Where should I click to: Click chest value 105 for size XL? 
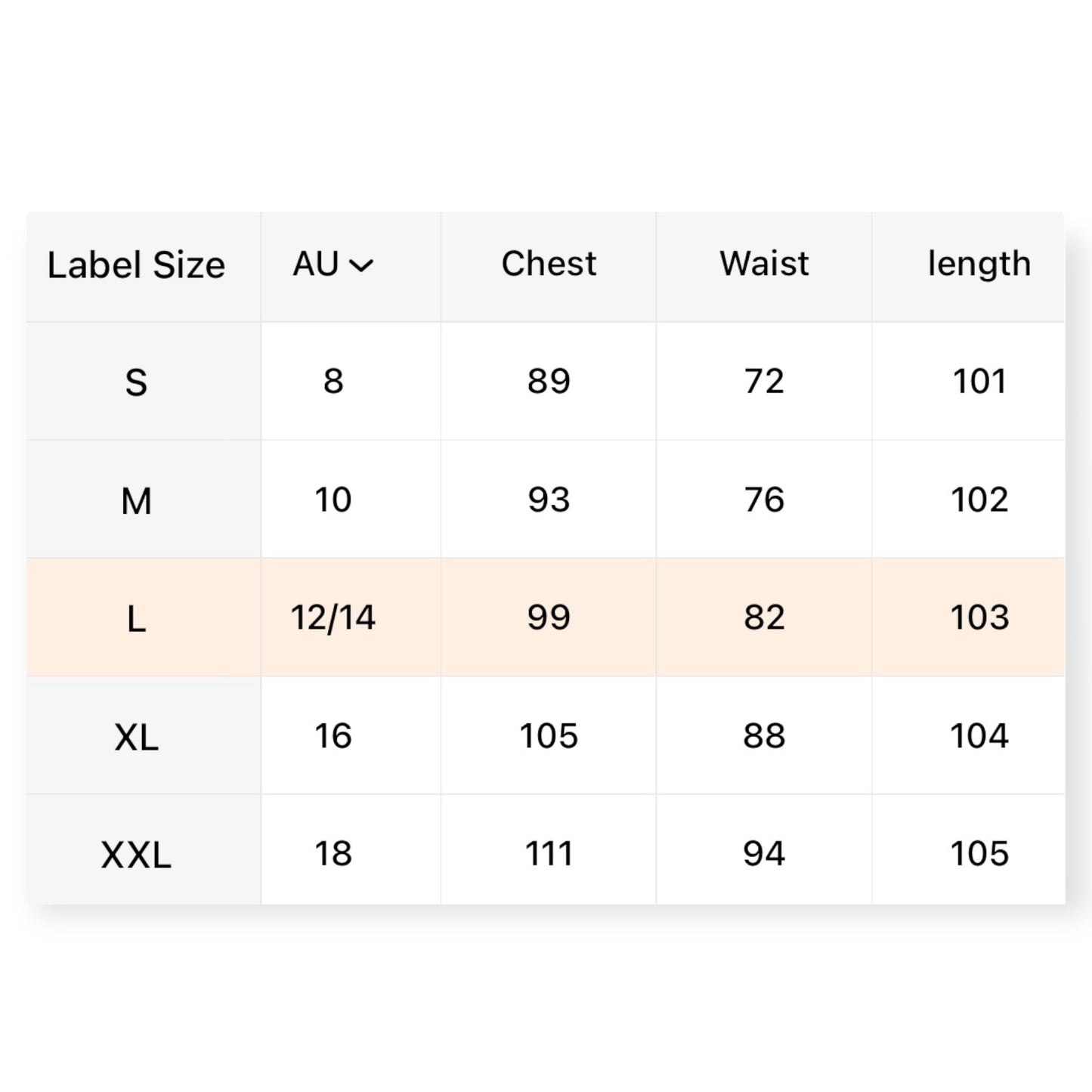coord(549,735)
